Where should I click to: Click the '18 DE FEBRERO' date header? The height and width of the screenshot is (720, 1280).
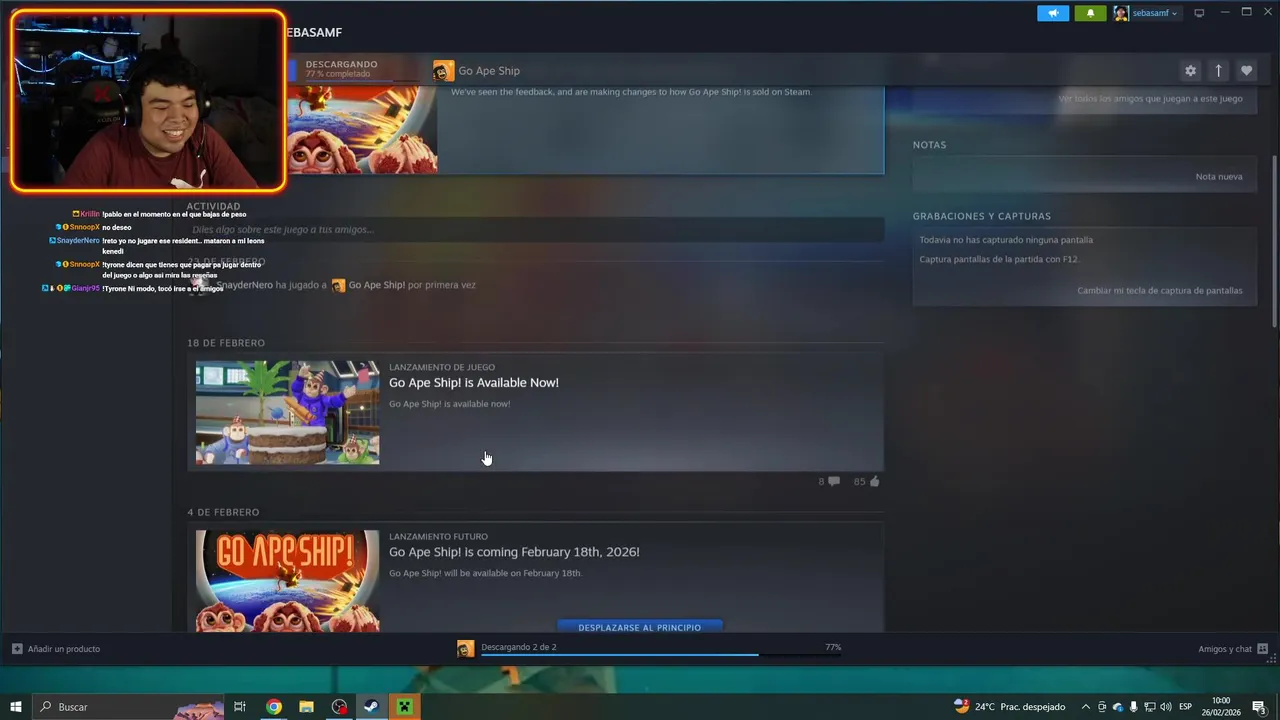tap(226, 343)
